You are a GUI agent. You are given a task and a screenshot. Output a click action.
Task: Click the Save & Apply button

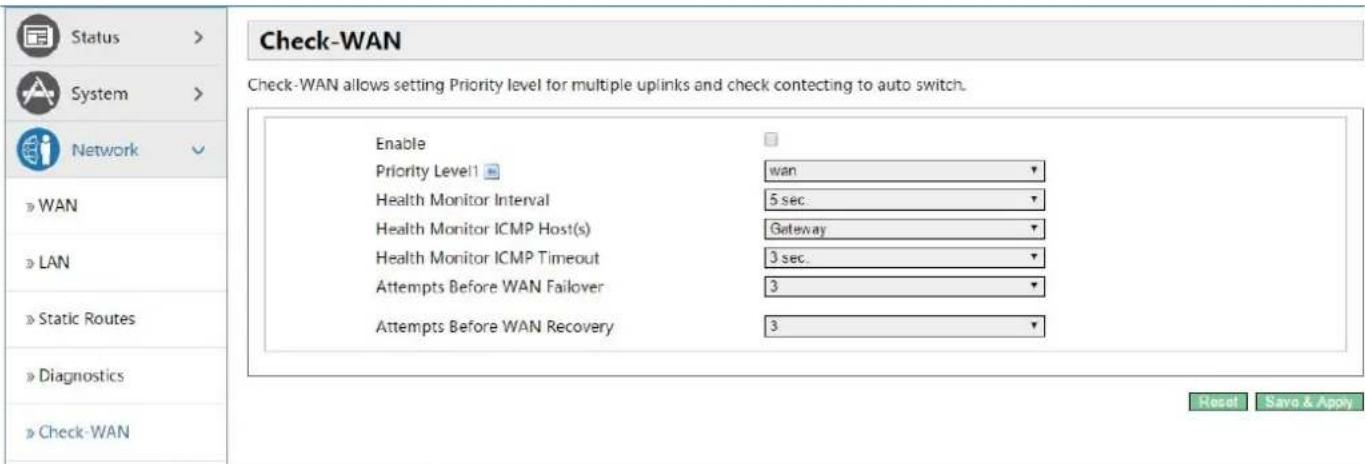[x=1308, y=401]
